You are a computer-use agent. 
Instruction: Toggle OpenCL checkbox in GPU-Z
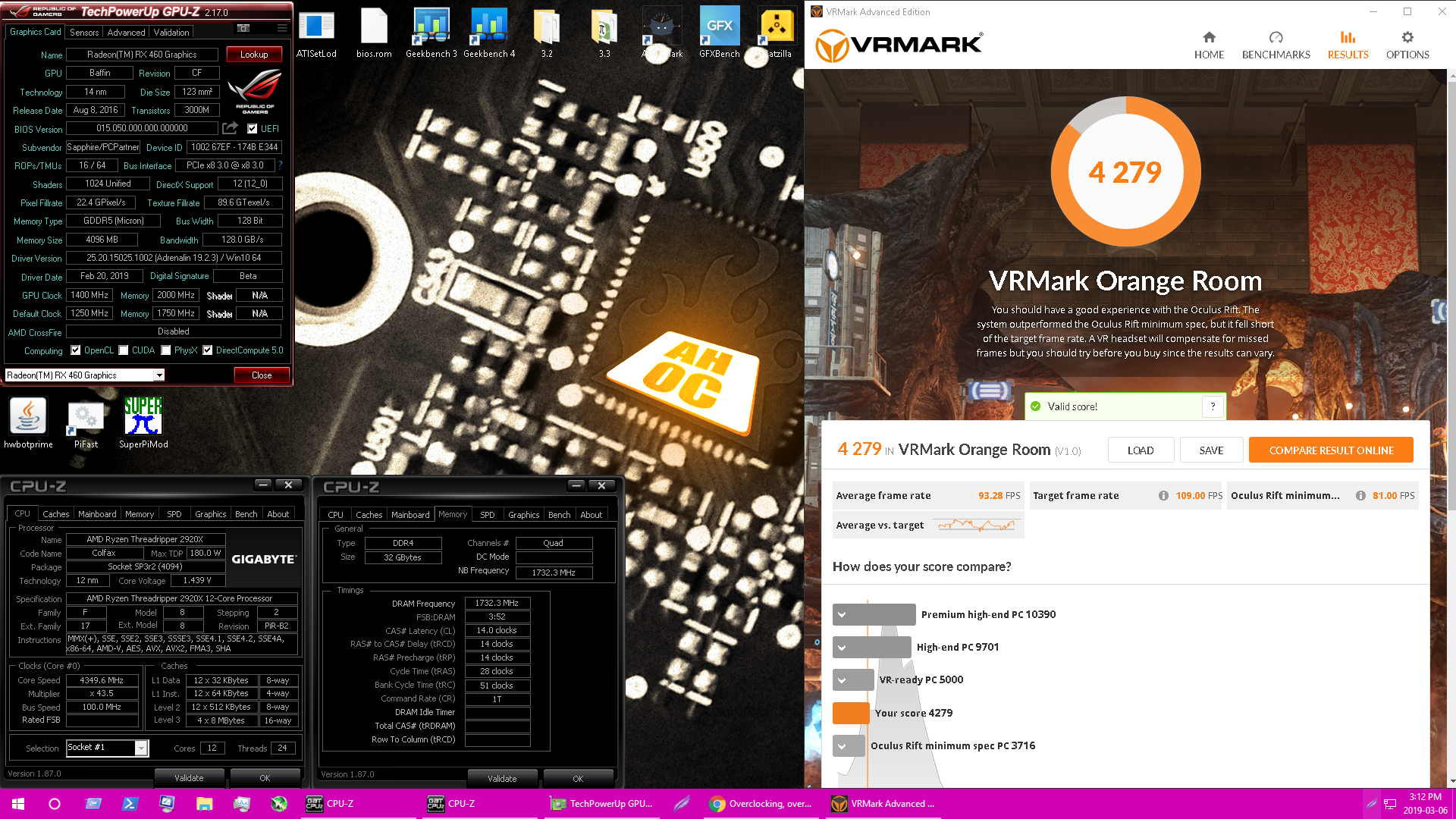[x=75, y=350]
